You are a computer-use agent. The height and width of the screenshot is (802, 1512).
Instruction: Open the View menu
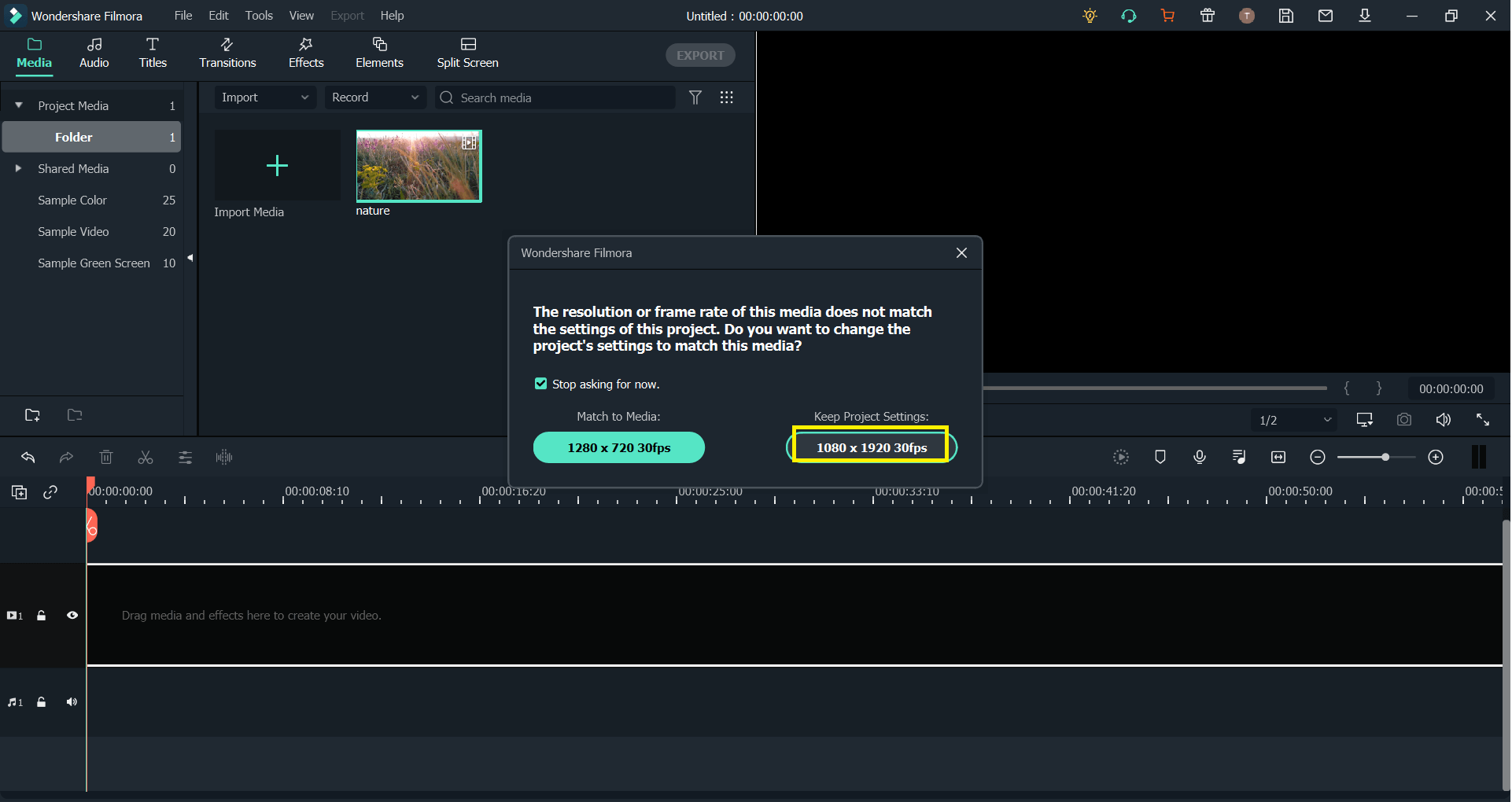(301, 16)
